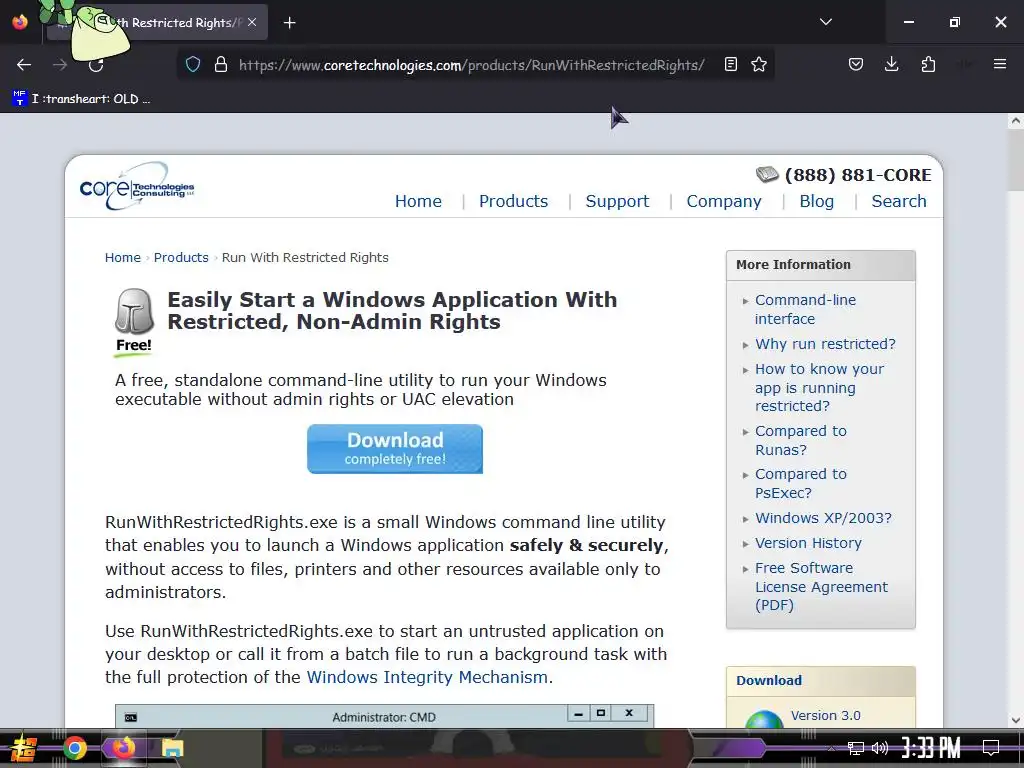Close the Restricted Rights tab

(x=252, y=22)
